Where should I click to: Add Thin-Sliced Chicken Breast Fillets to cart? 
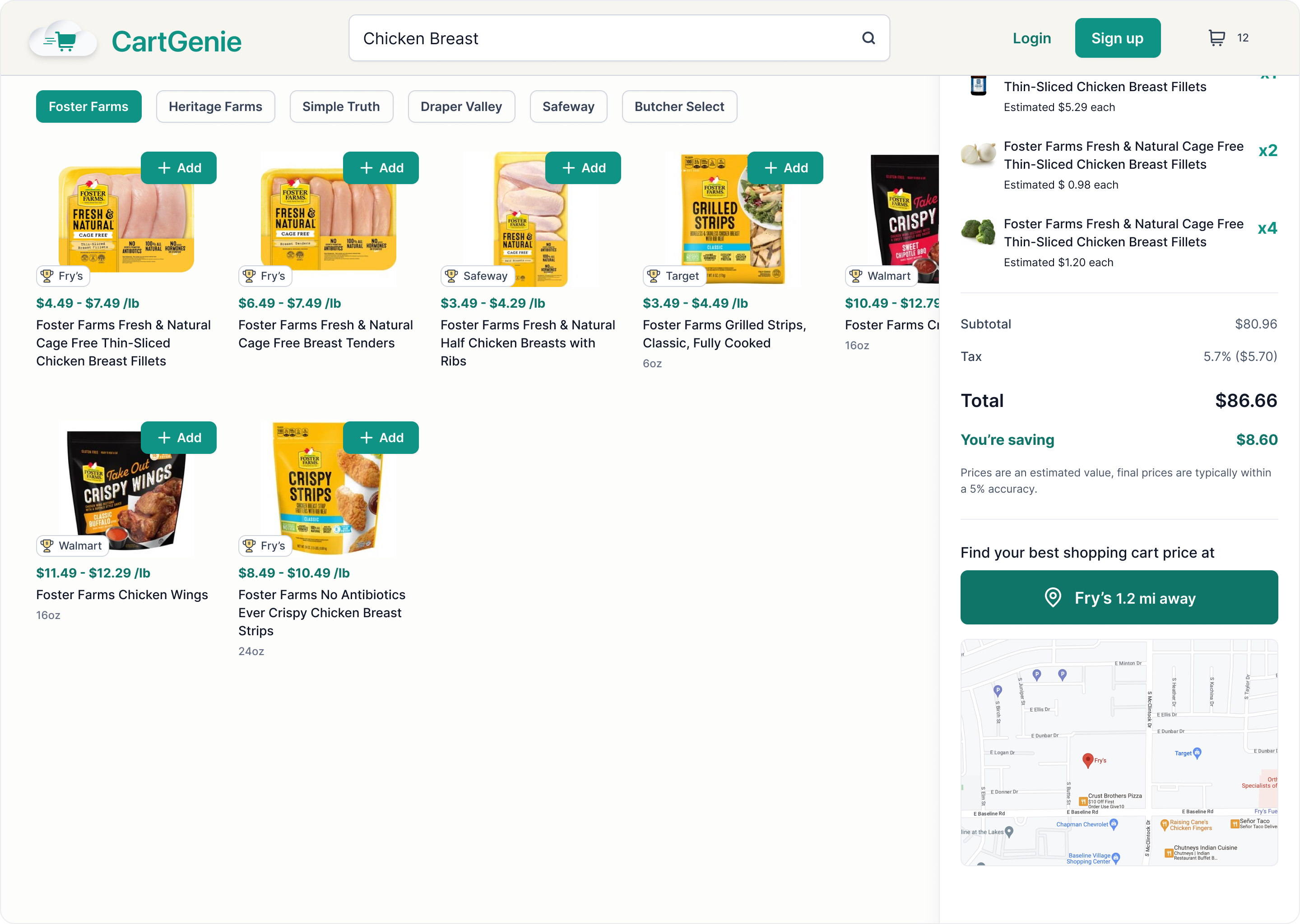pyautogui.click(x=179, y=168)
